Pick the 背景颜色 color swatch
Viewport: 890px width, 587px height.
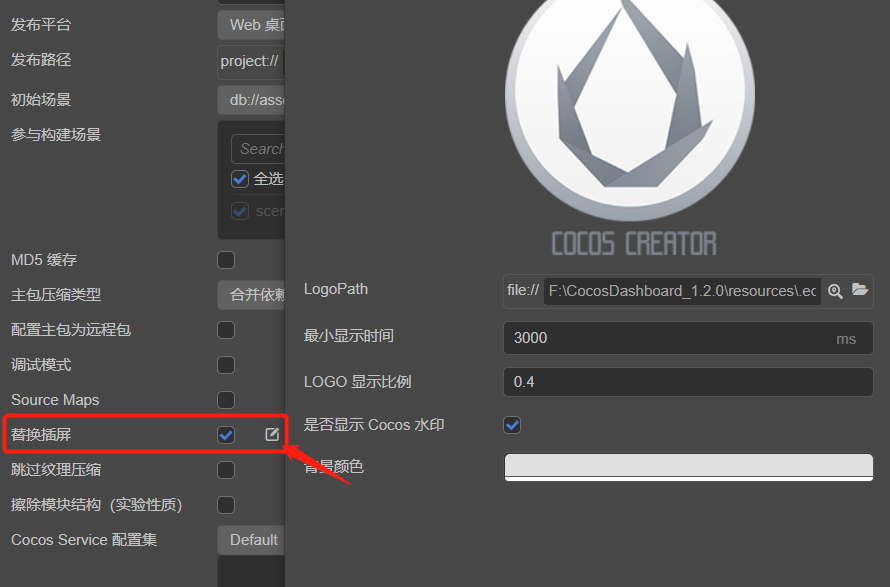pyautogui.click(x=689, y=467)
